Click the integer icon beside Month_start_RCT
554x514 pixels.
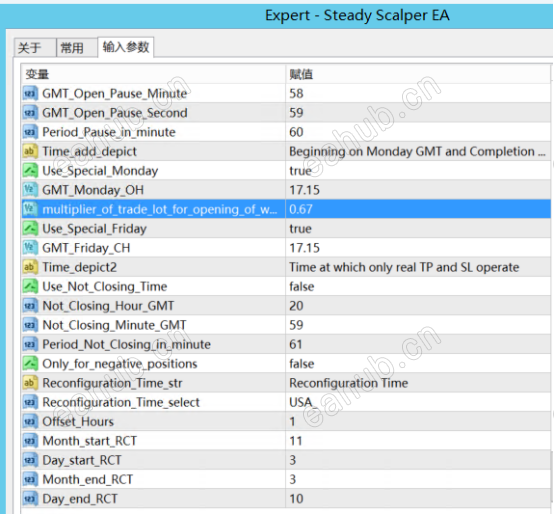point(30,441)
